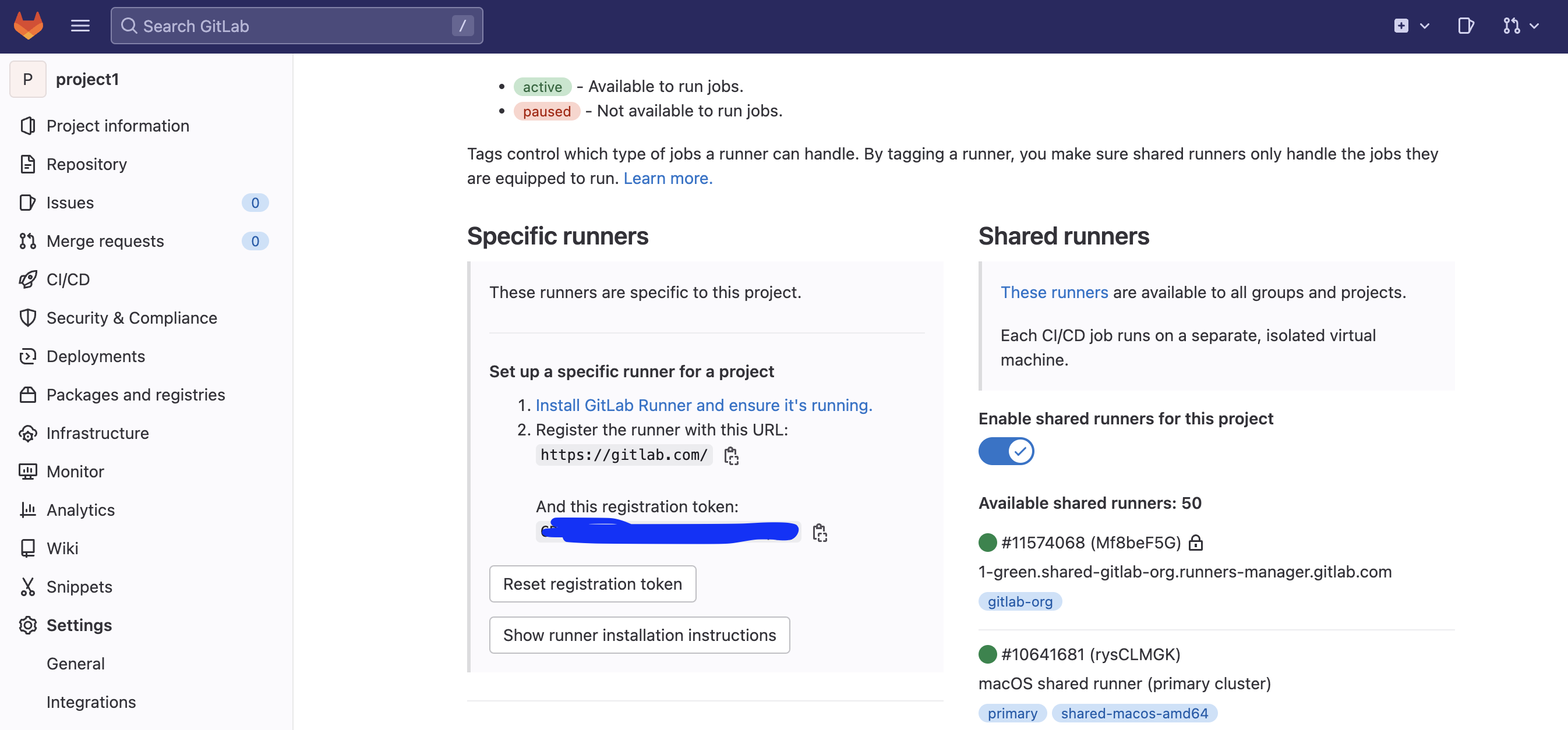Toggle shared runners for this project
1568x730 pixels.
pyautogui.click(x=1006, y=451)
